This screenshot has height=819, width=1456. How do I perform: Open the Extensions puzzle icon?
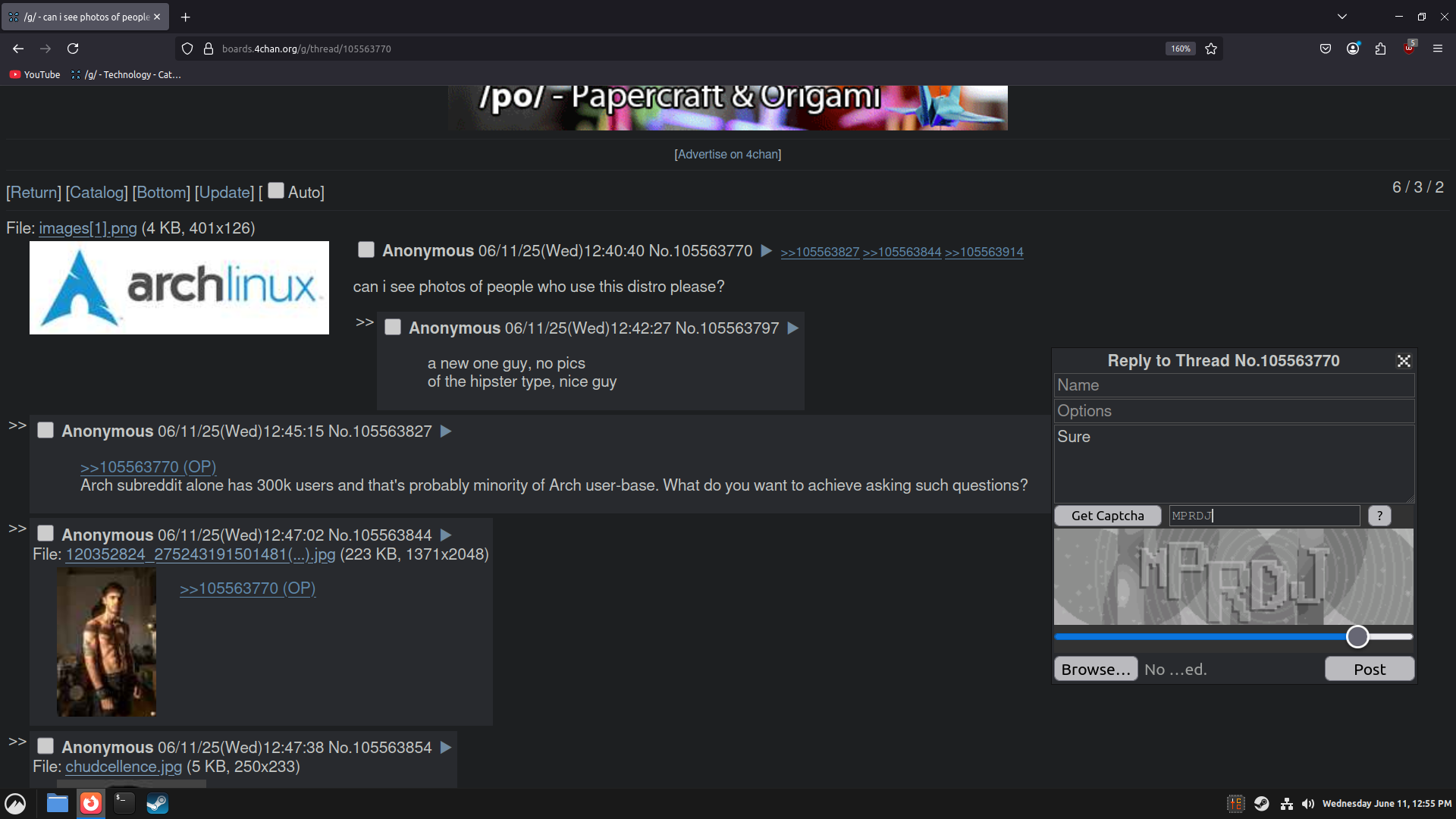tap(1380, 49)
